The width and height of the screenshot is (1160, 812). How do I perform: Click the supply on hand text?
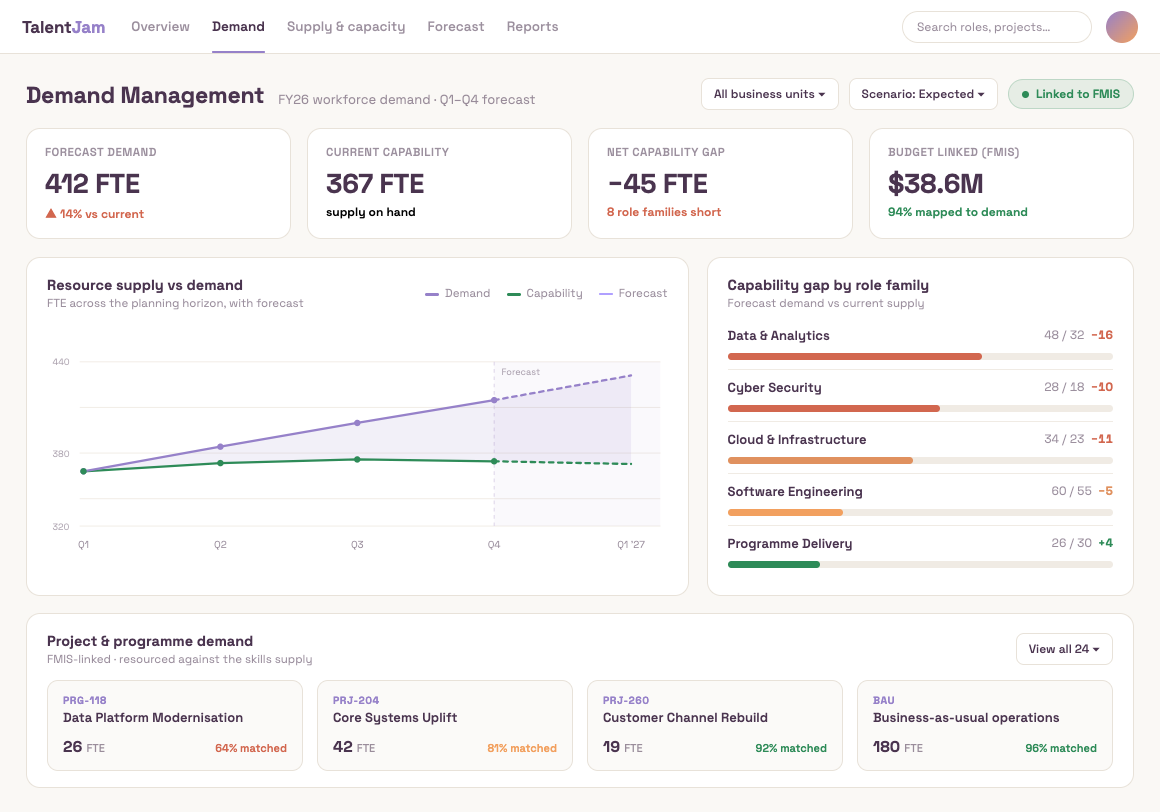(371, 212)
